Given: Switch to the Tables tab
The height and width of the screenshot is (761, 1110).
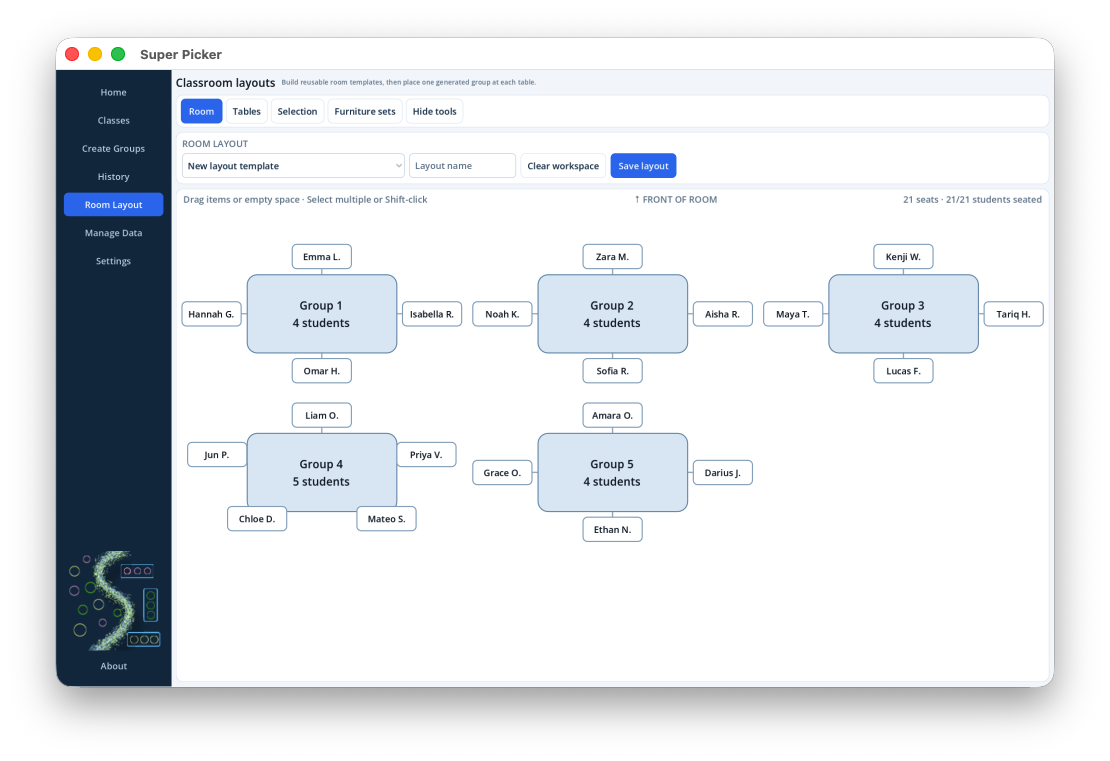Looking at the screenshot, I should point(246,111).
